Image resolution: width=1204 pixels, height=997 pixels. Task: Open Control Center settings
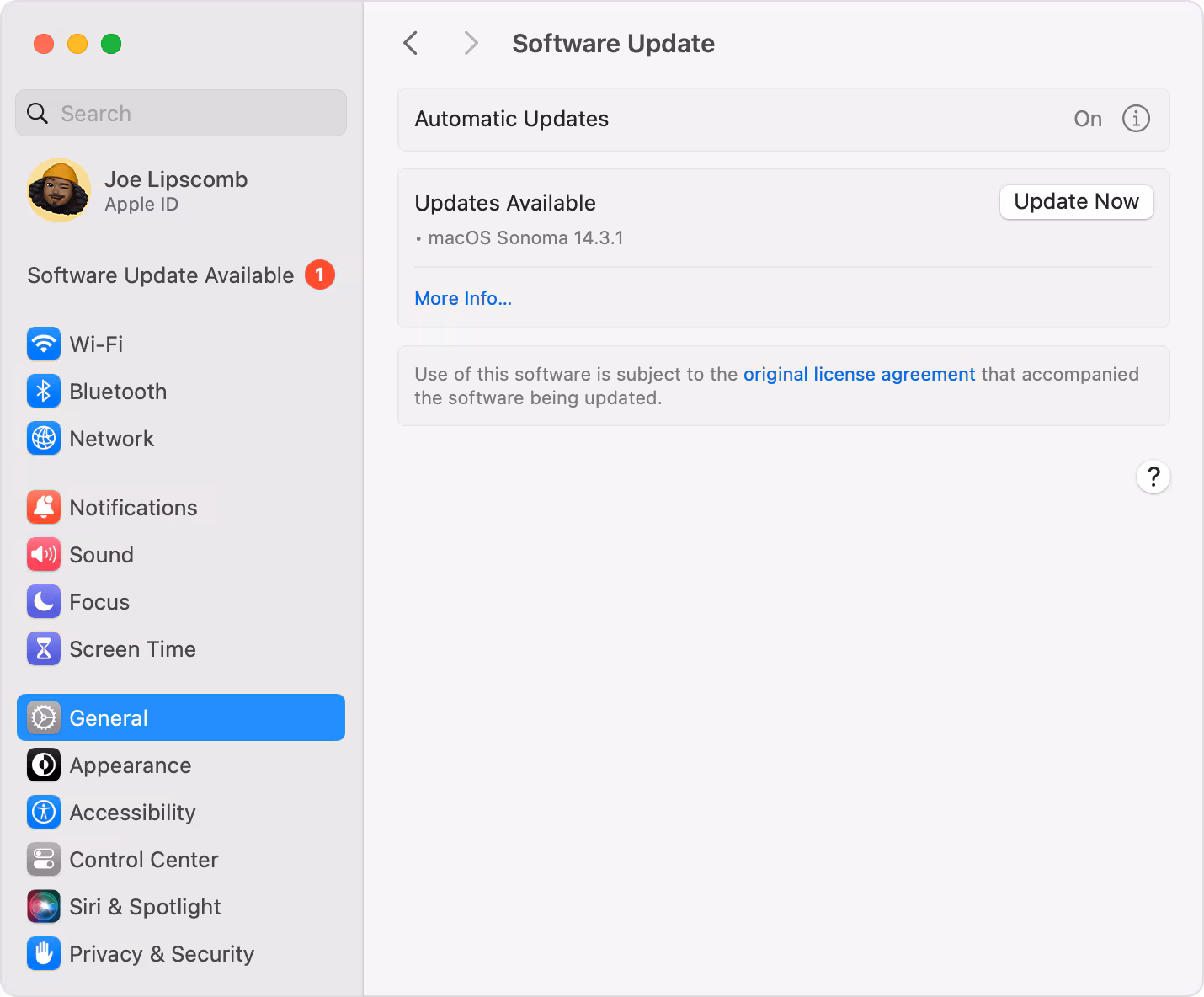coord(143,859)
